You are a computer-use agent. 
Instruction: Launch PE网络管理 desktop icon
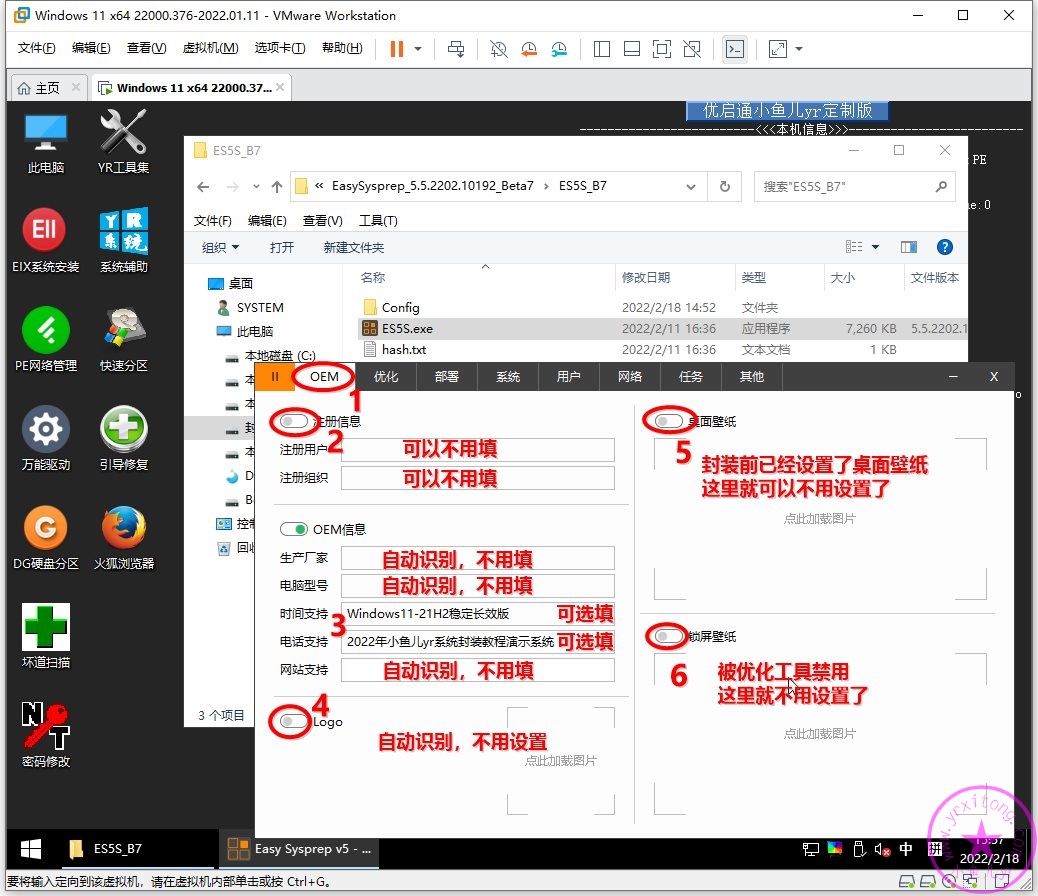[45, 339]
